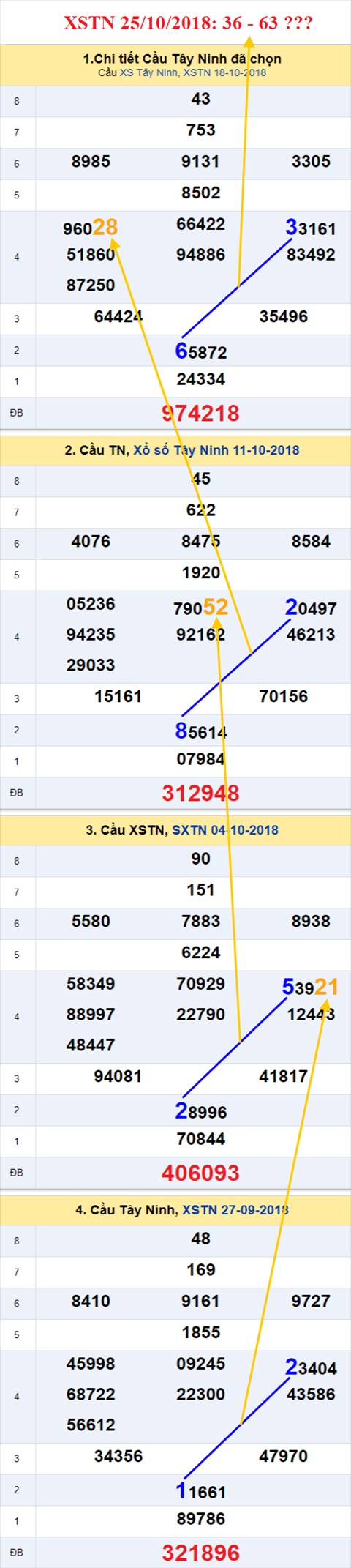Click the red title XSTN 25/10/2018: 36 - 63

188,23
